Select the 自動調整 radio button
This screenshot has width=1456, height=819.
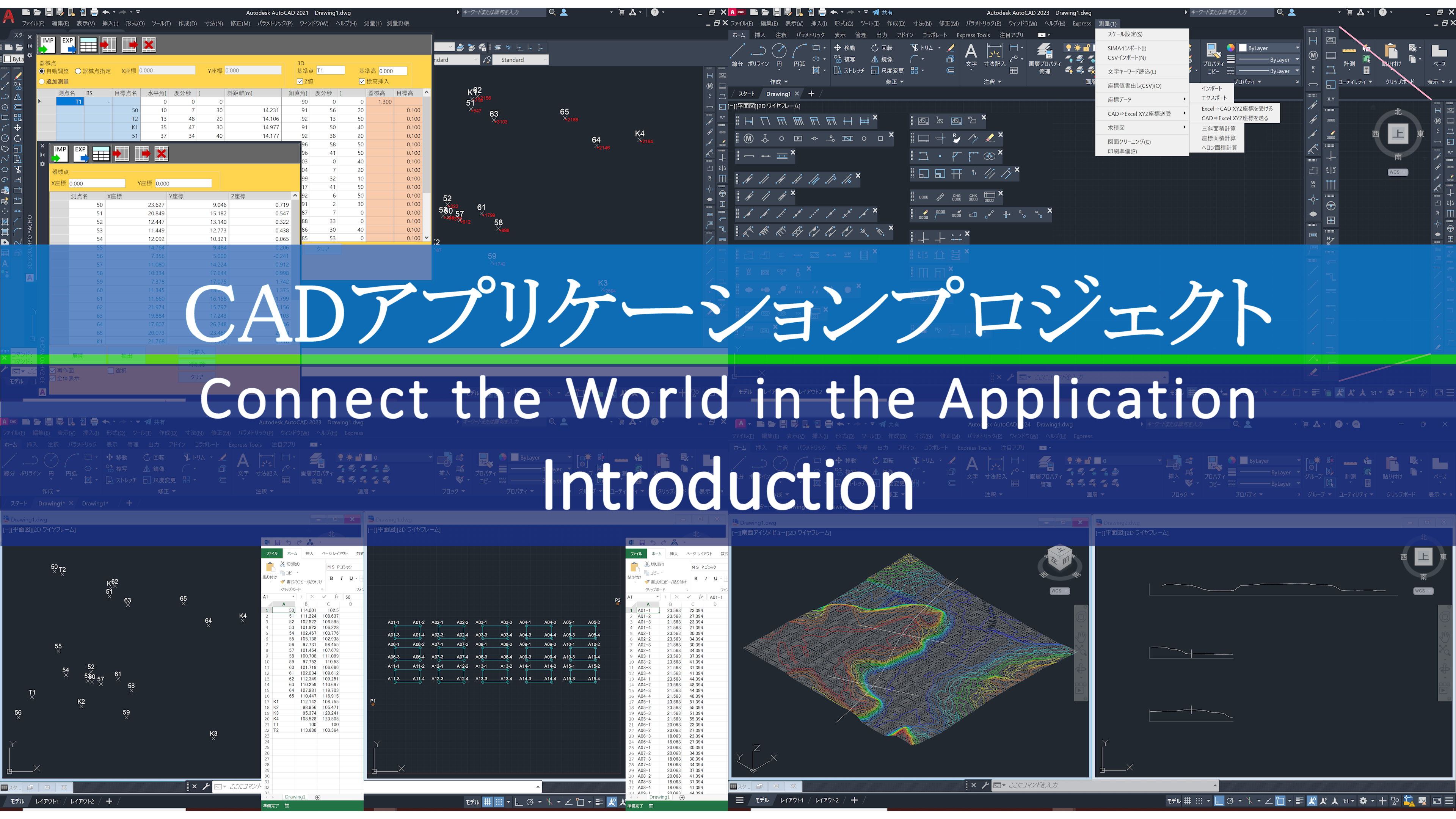click(42, 71)
